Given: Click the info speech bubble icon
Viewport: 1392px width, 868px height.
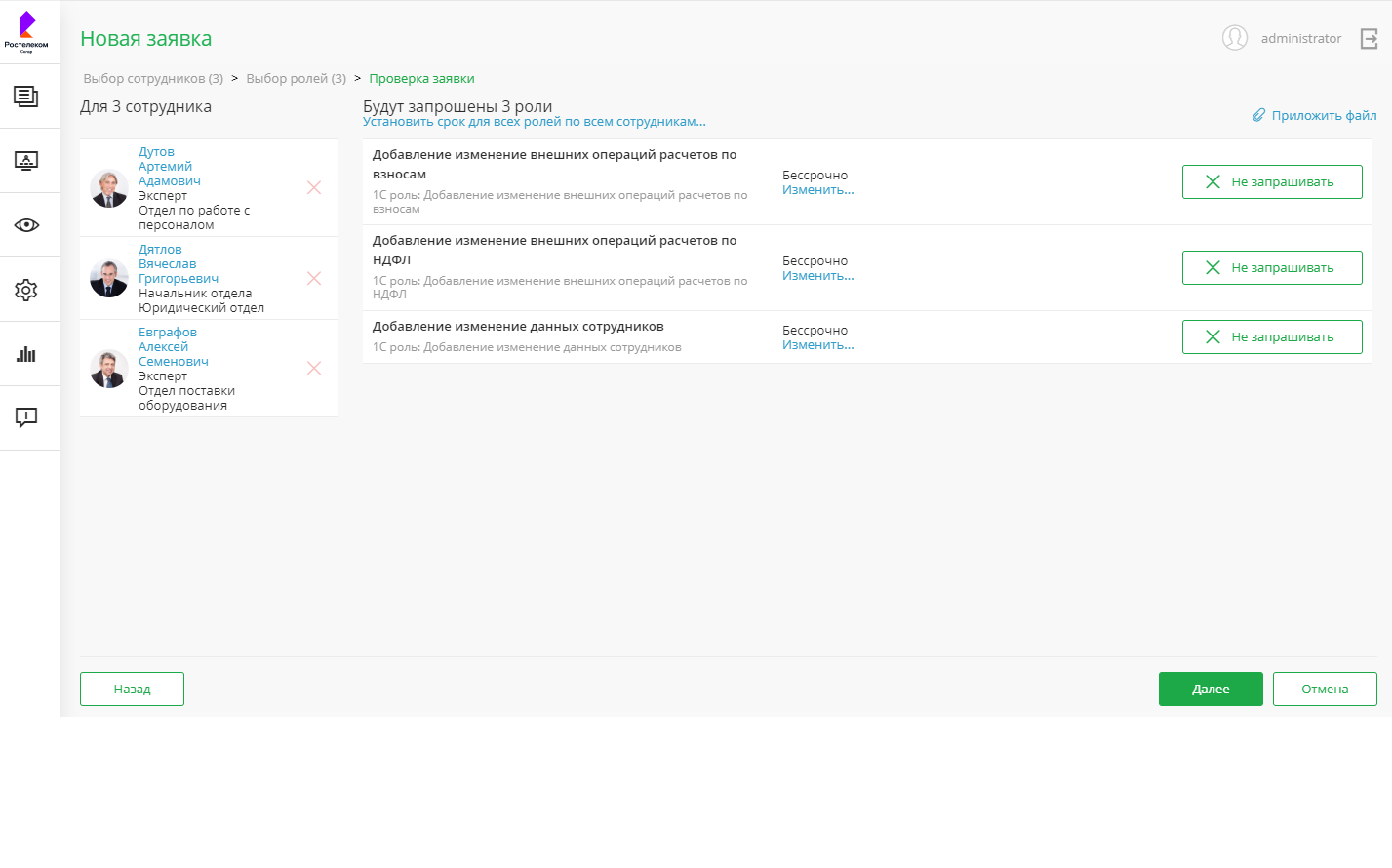Looking at the screenshot, I should point(26,417).
